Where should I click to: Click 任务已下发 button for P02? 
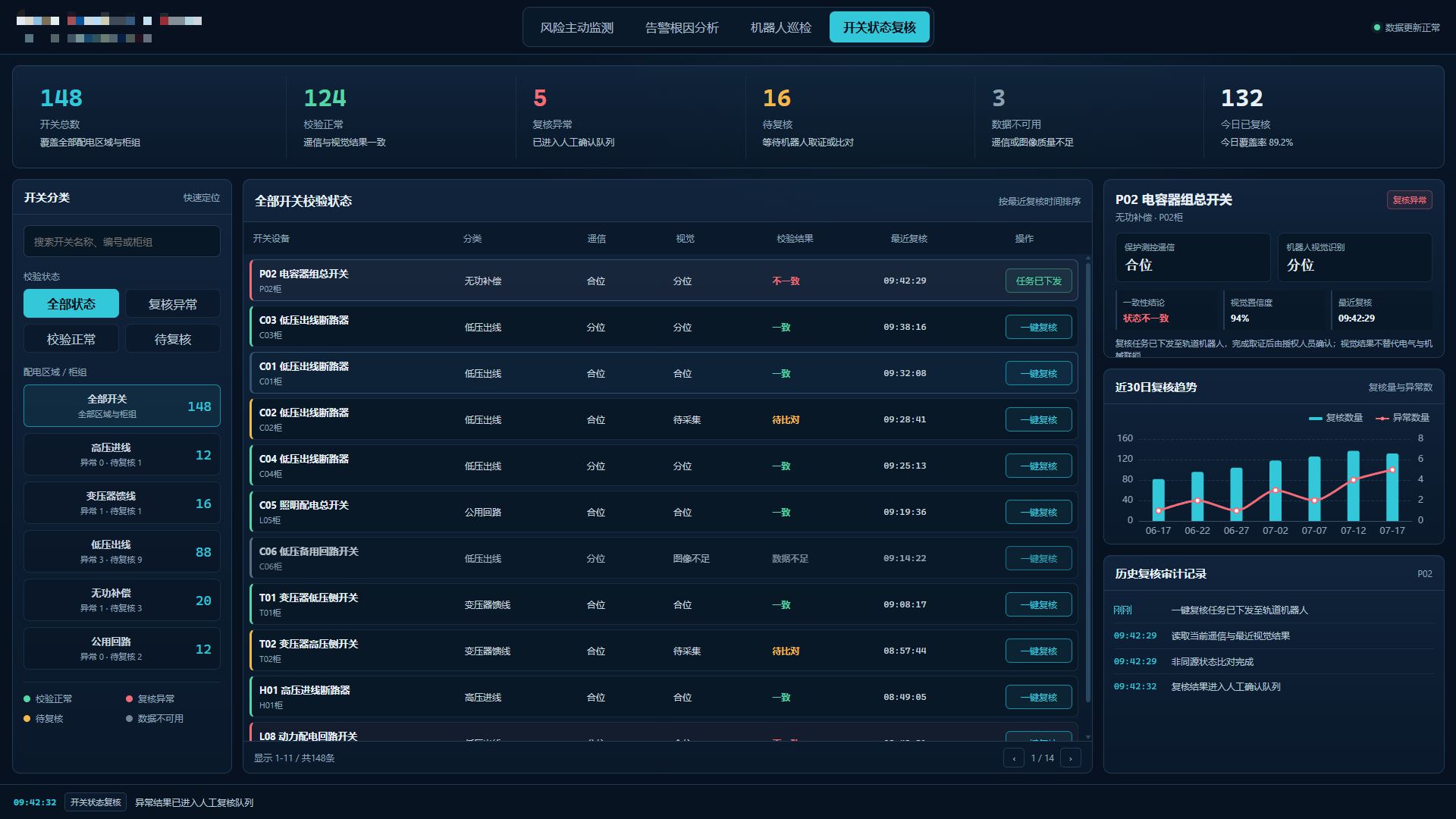click(x=1038, y=281)
